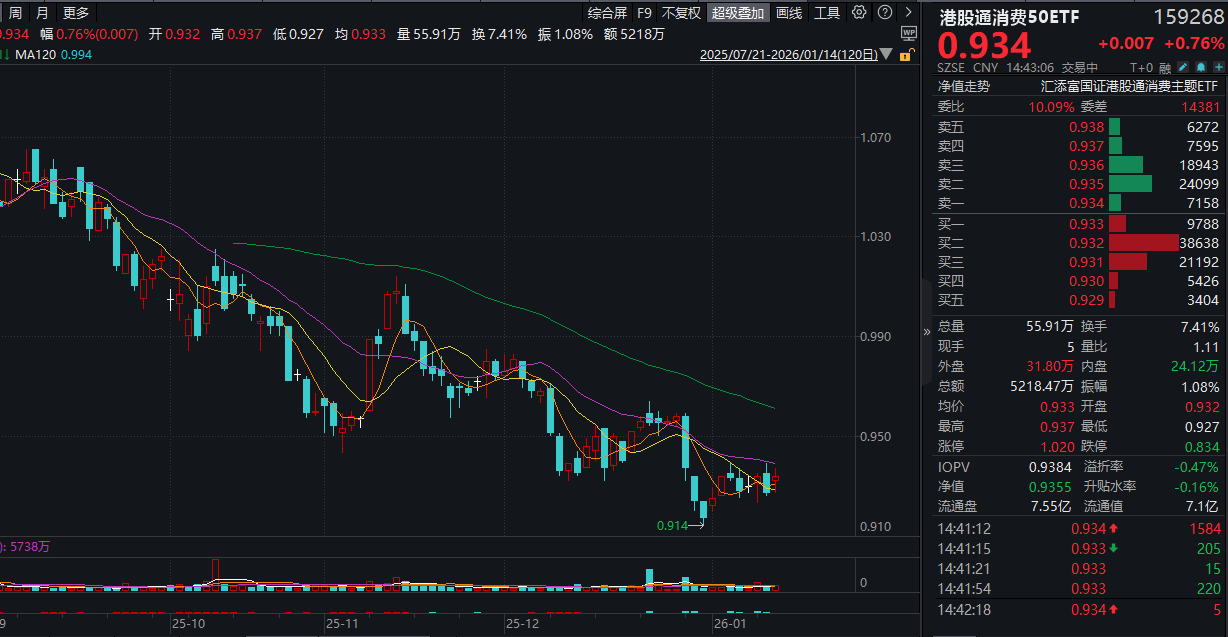1228x637 pixels.
Task: Open the date range dropdown triangle
Action: click(x=888, y=56)
